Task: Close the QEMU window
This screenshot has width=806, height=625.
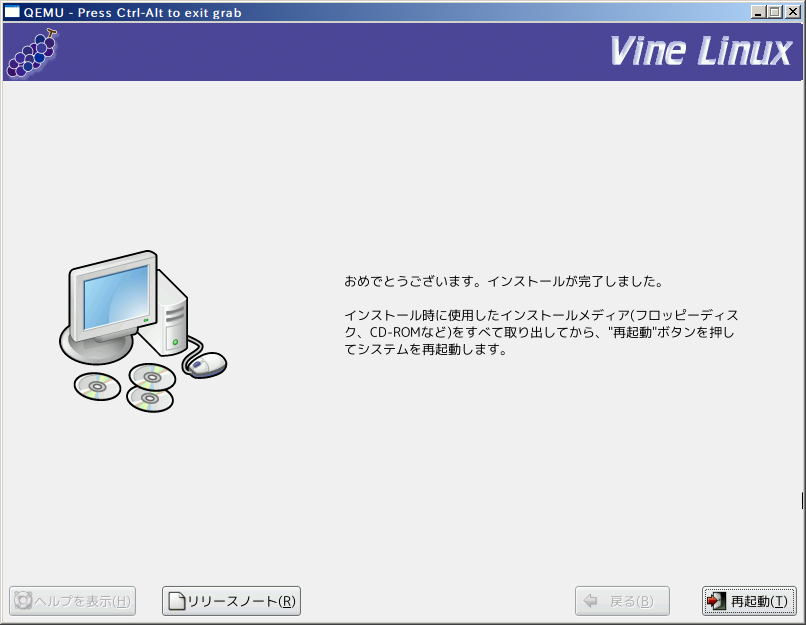Action: pos(793,12)
